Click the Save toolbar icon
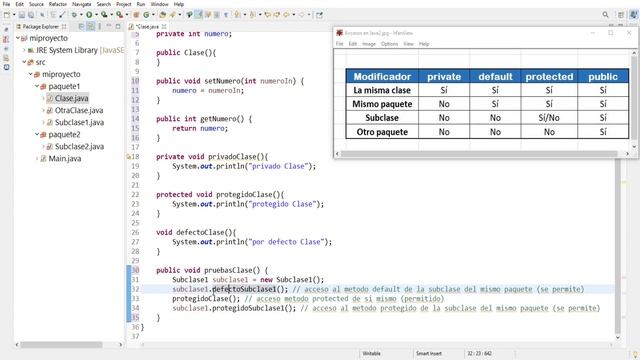 tap(22, 15)
